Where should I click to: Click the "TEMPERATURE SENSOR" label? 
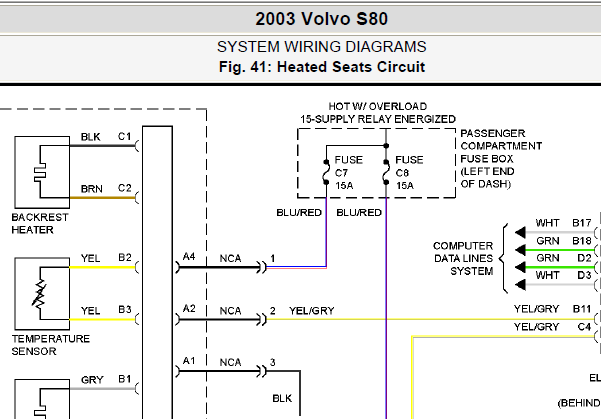[51, 345]
